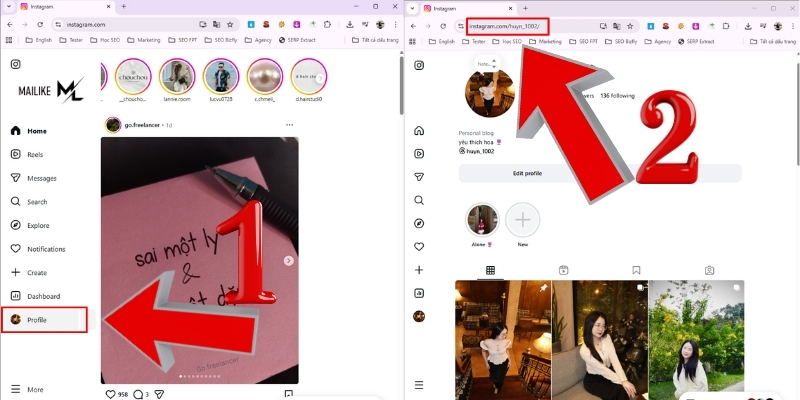Click the address bar showing instagram.com/huyn_1002/
The image size is (800, 400).
pyautogui.click(x=508, y=26)
